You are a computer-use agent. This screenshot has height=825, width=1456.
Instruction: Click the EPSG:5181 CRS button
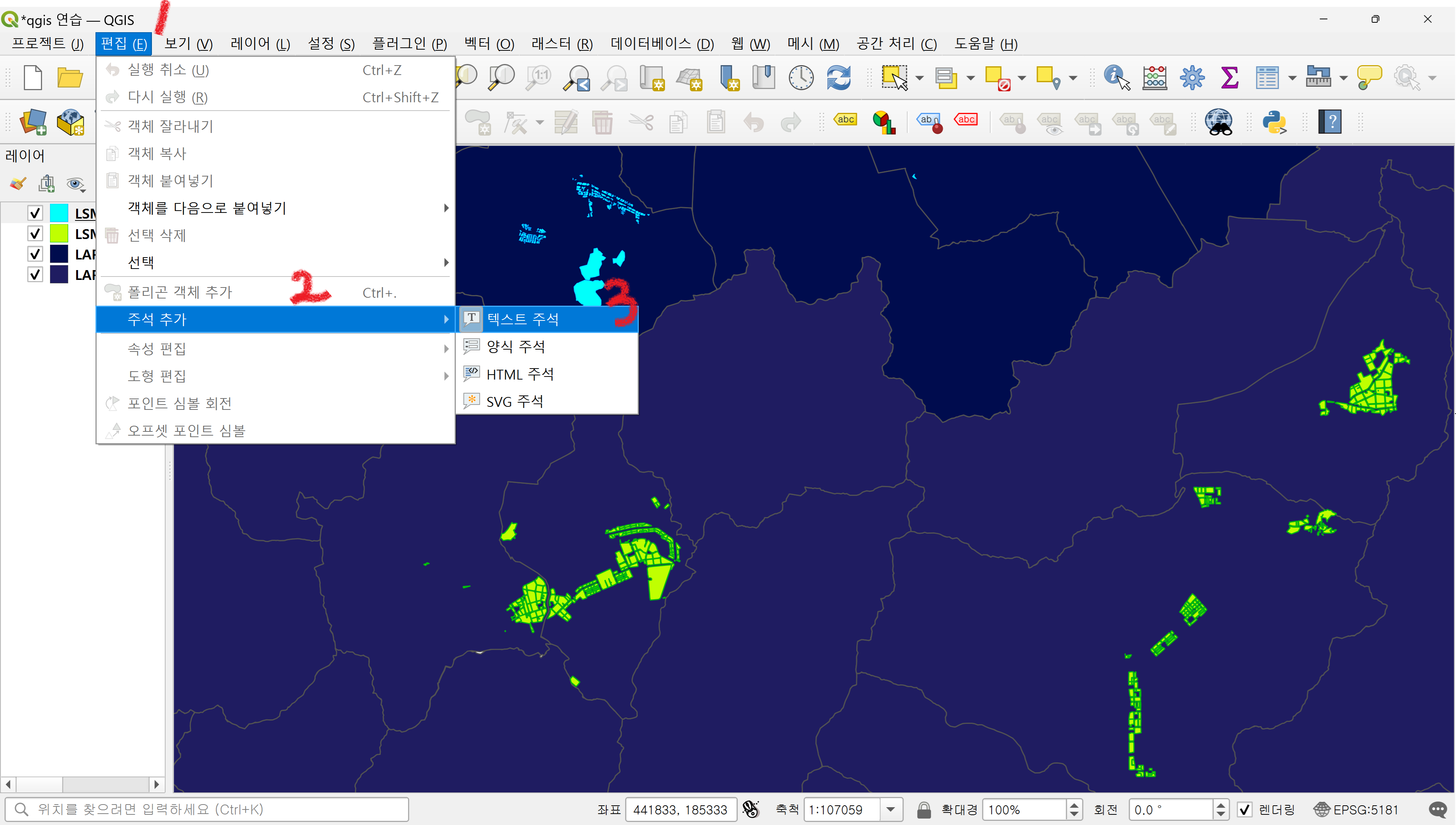point(1356,810)
